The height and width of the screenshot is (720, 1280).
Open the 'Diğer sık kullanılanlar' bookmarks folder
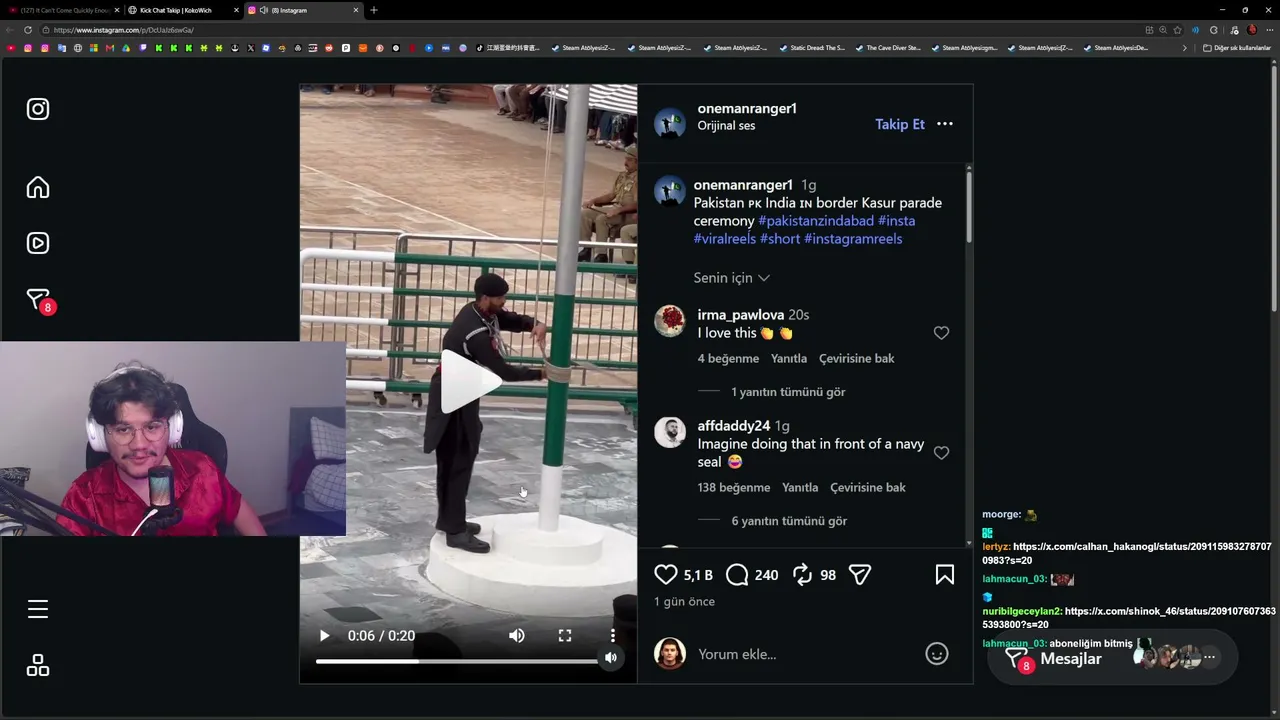1237,48
